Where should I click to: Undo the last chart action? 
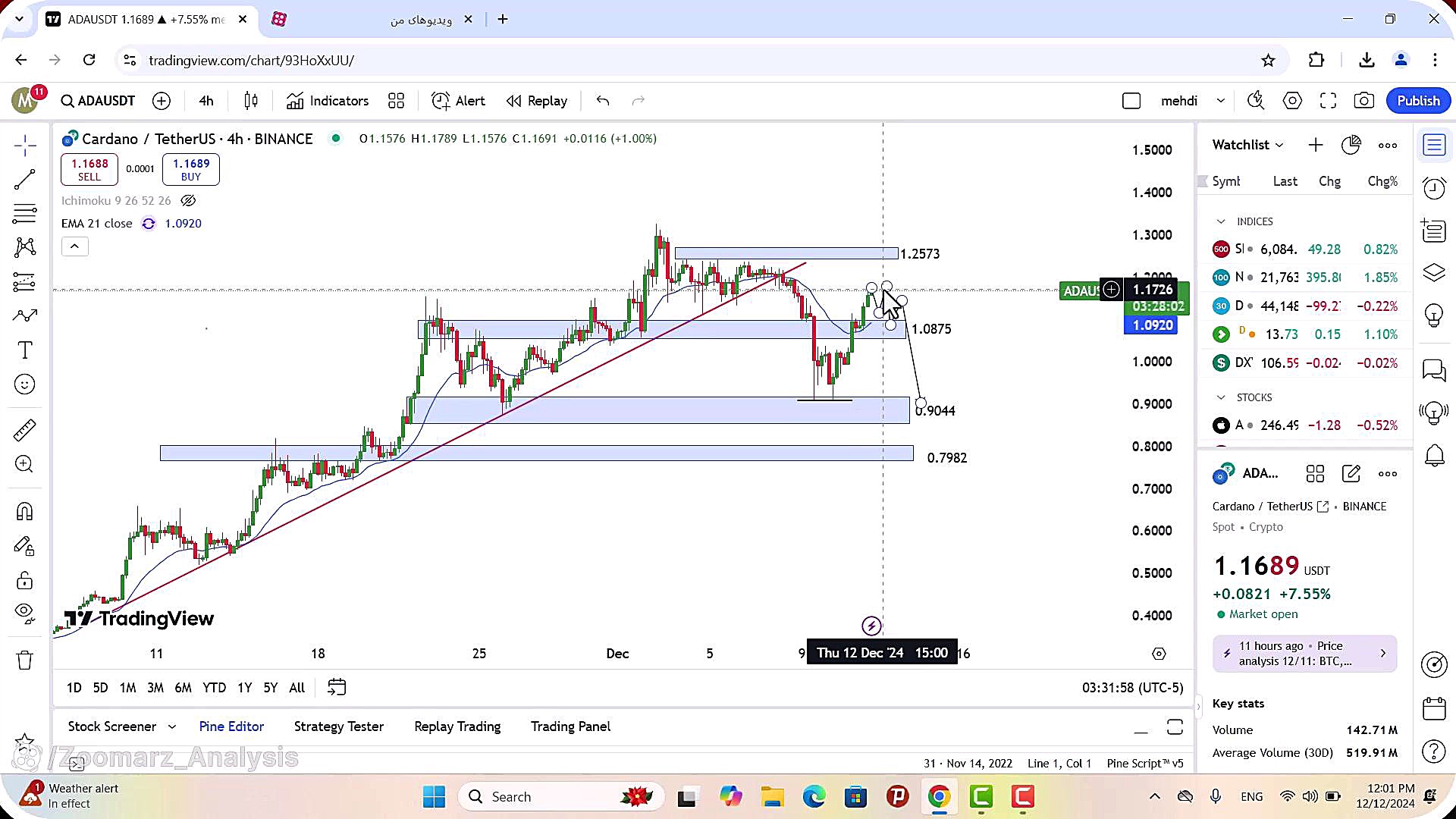click(603, 101)
